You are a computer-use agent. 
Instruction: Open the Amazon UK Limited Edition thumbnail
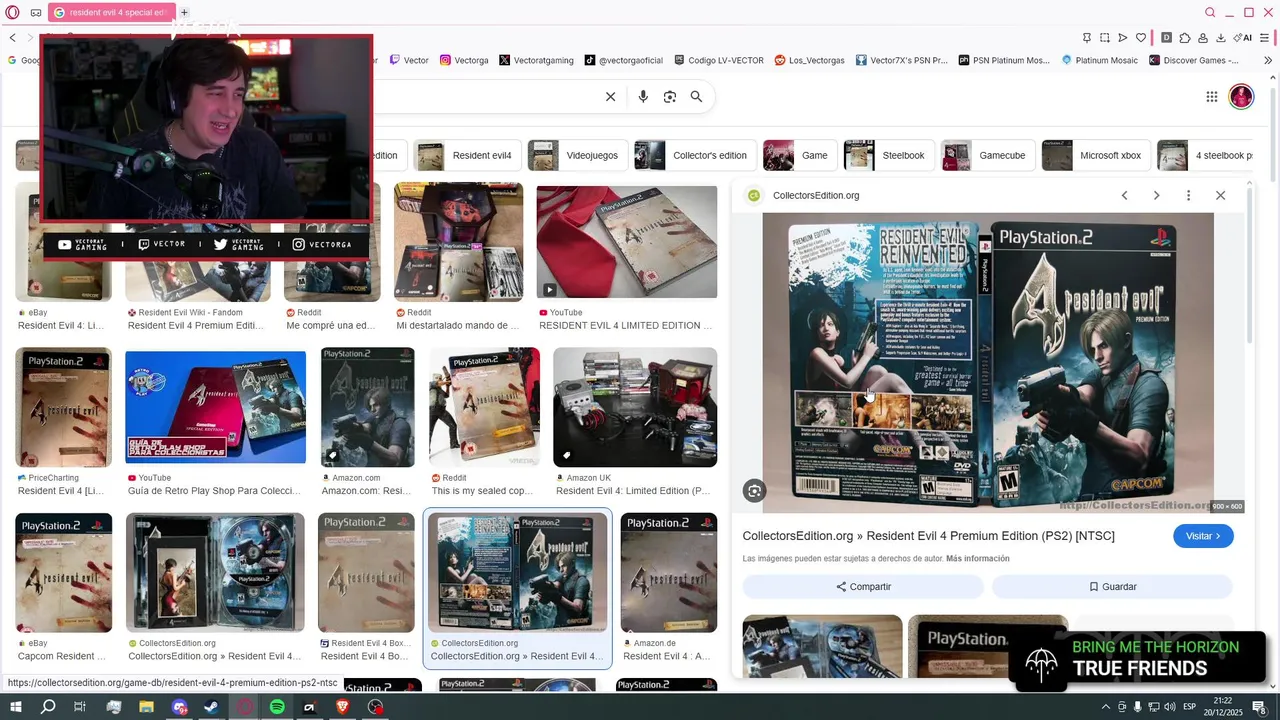coord(635,407)
